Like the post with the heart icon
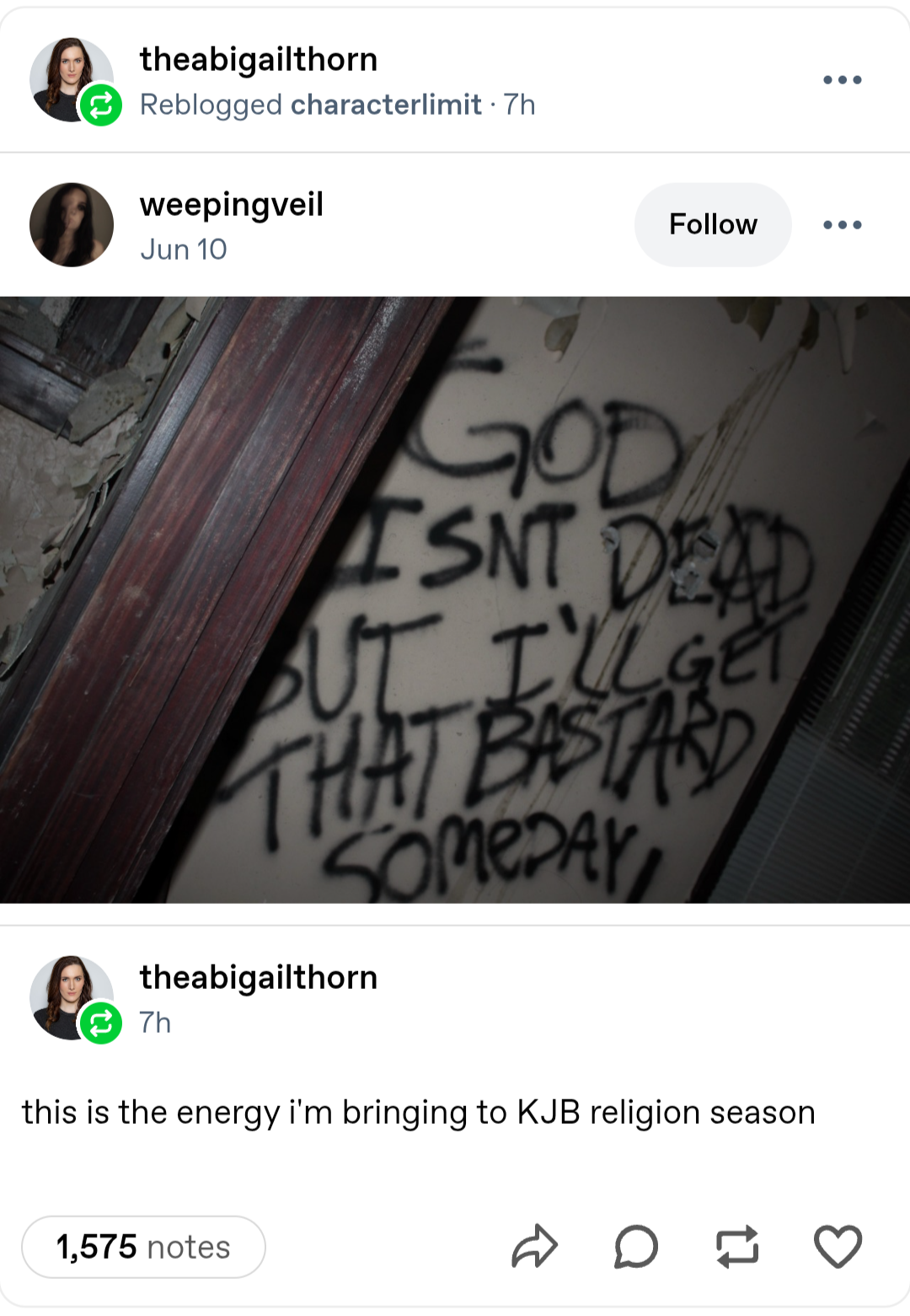This screenshot has width=910, height=1316. point(838,1246)
